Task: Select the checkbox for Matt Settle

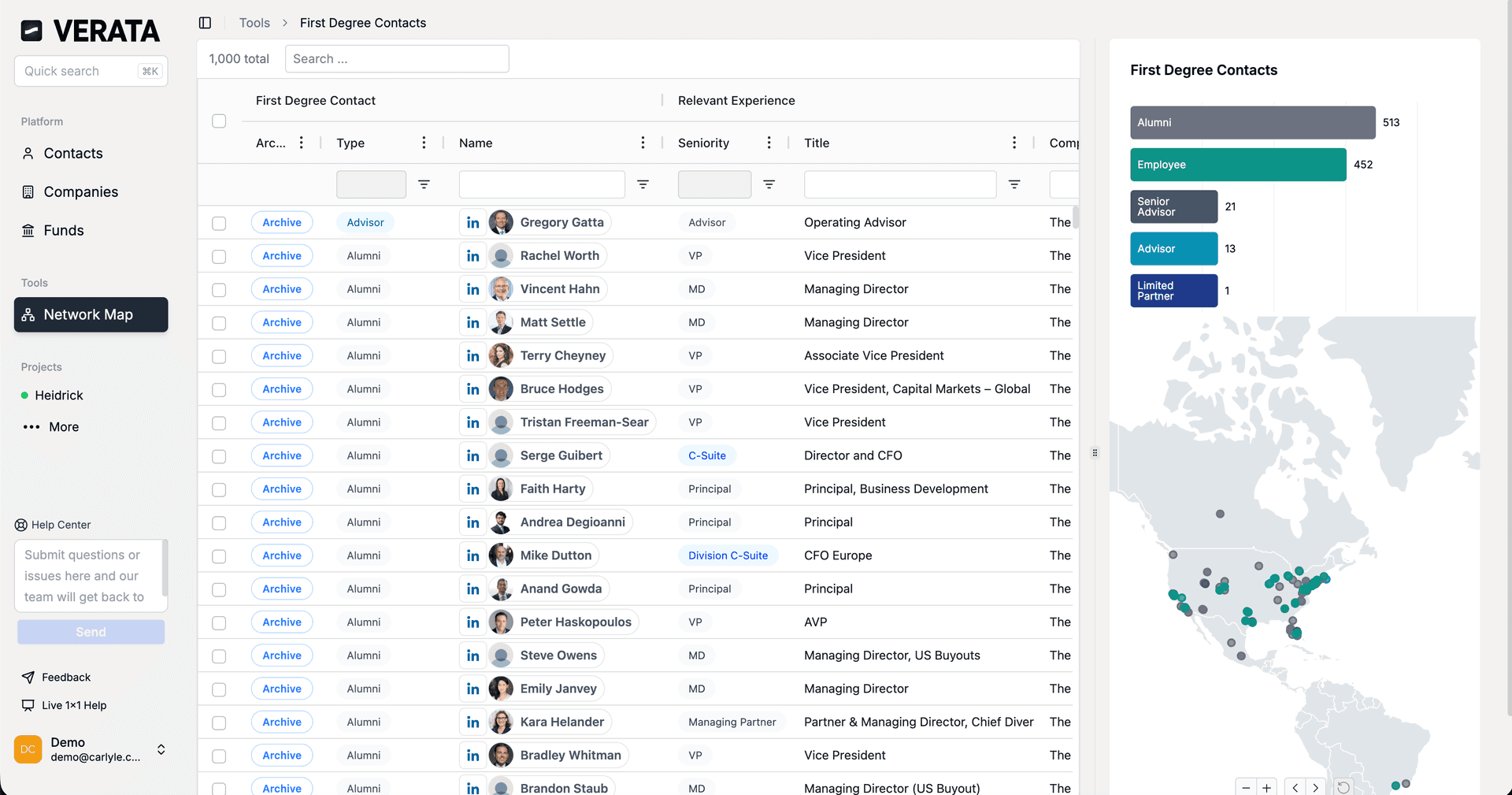Action: click(x=219, y=323)
